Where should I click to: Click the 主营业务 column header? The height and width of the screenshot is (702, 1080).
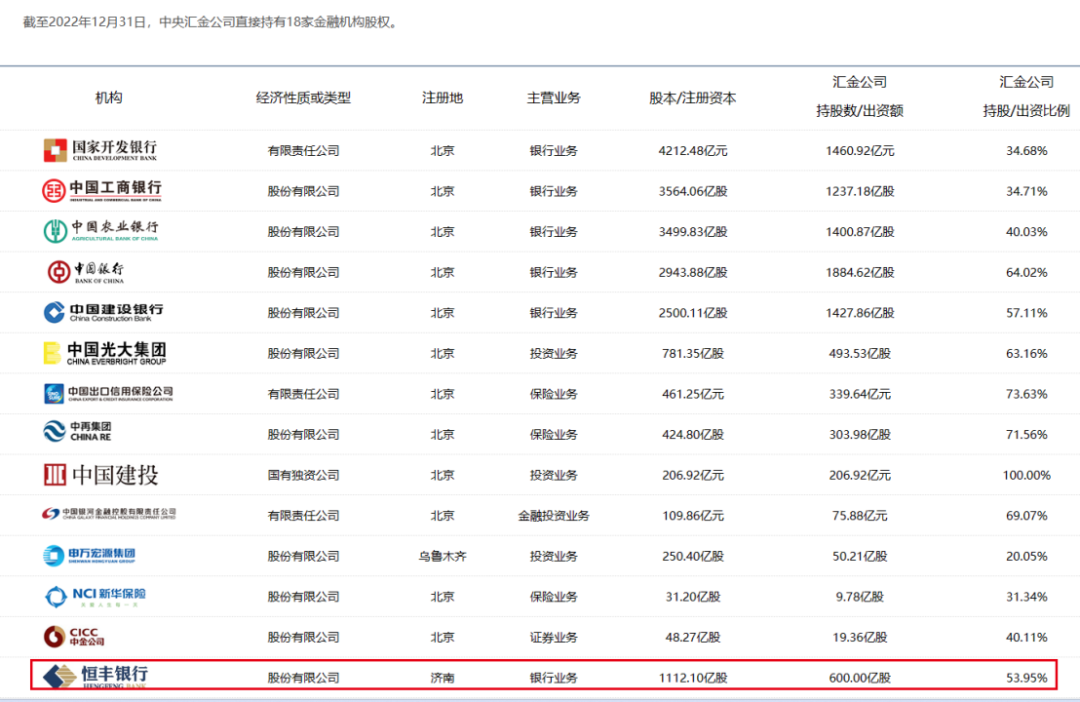553,98
